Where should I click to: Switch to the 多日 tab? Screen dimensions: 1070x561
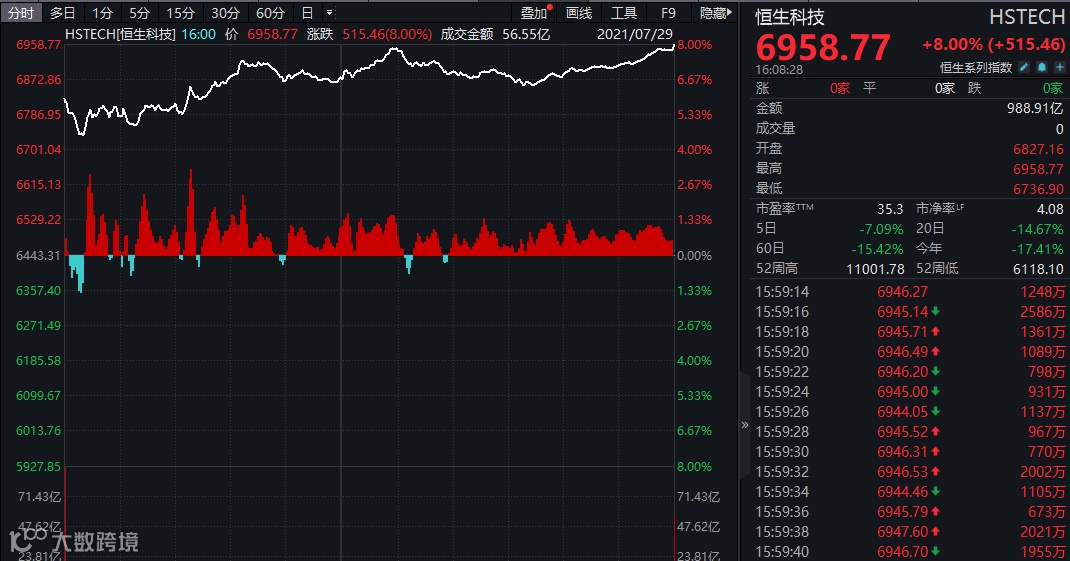tap(63, 12)
